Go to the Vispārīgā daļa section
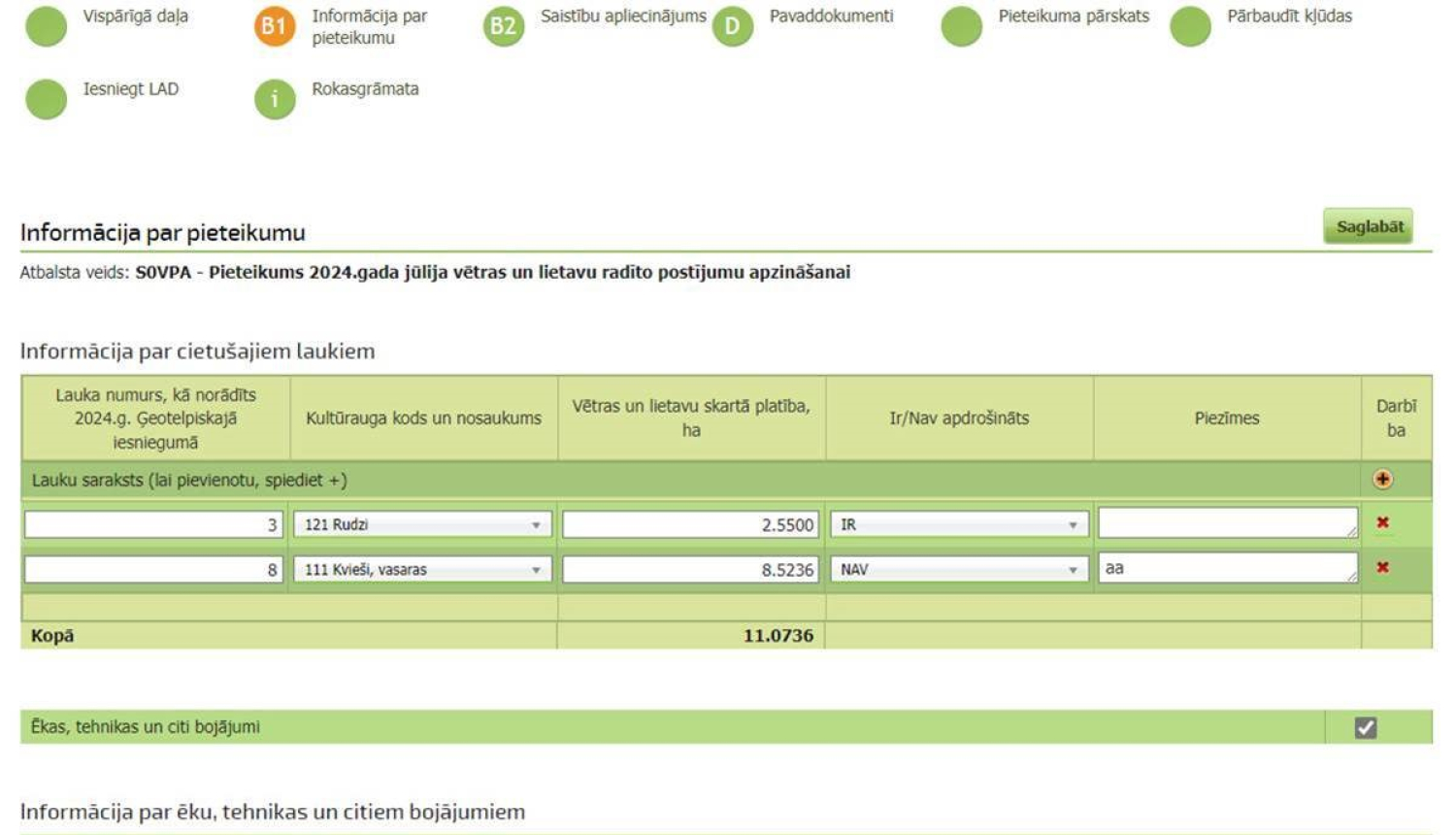1456x835 pixels. click(x=135, y=17)
